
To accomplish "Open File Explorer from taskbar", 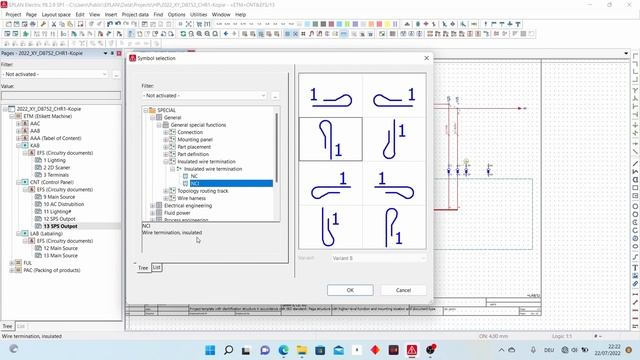I will [302, 350].
